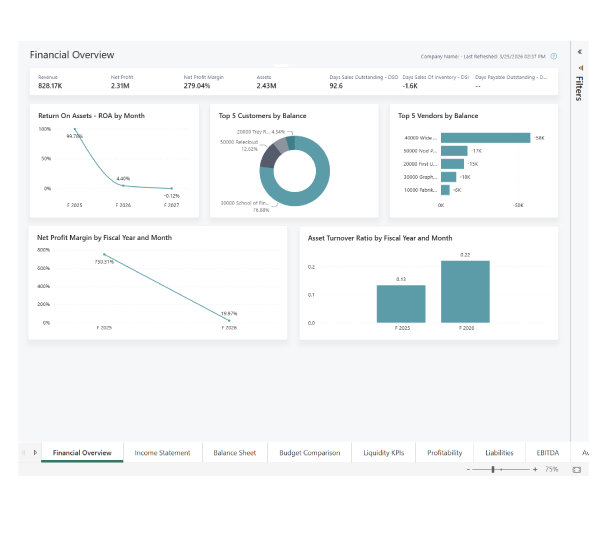Select the 50000 Nod vendor bar
The width and height of the screenshot is (607, 542).
(x=454, y=151)
